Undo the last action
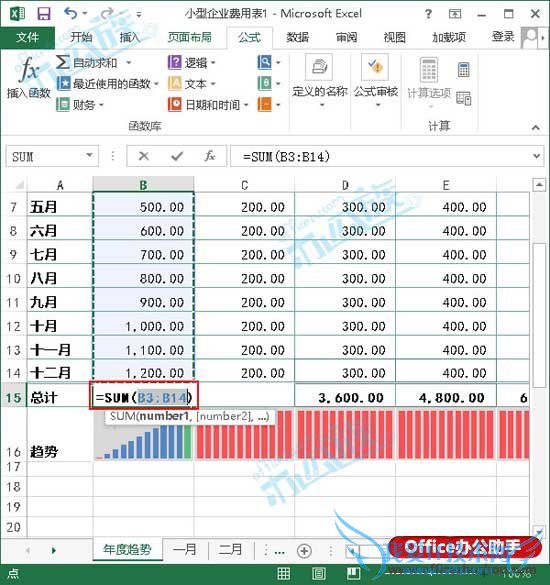550x585 pixels. pos(71,14)
